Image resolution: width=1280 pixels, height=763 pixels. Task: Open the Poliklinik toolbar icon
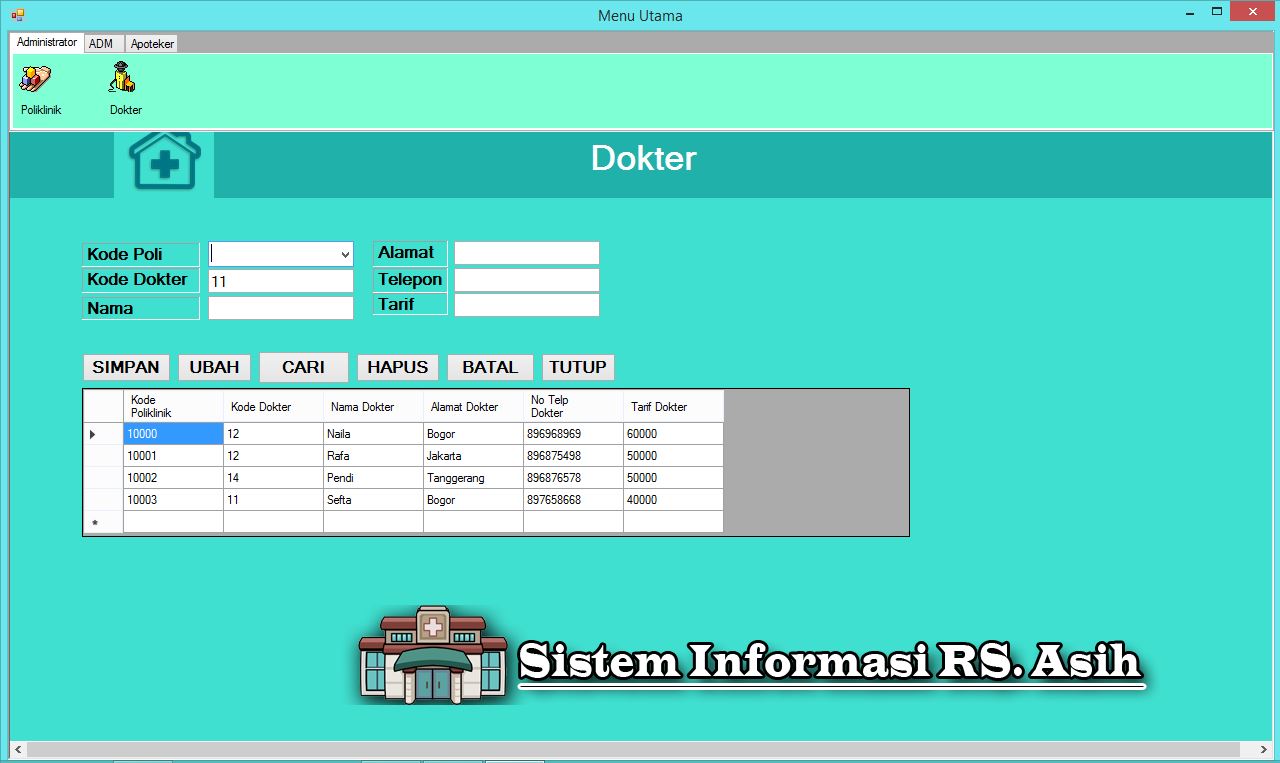[40, 85]
